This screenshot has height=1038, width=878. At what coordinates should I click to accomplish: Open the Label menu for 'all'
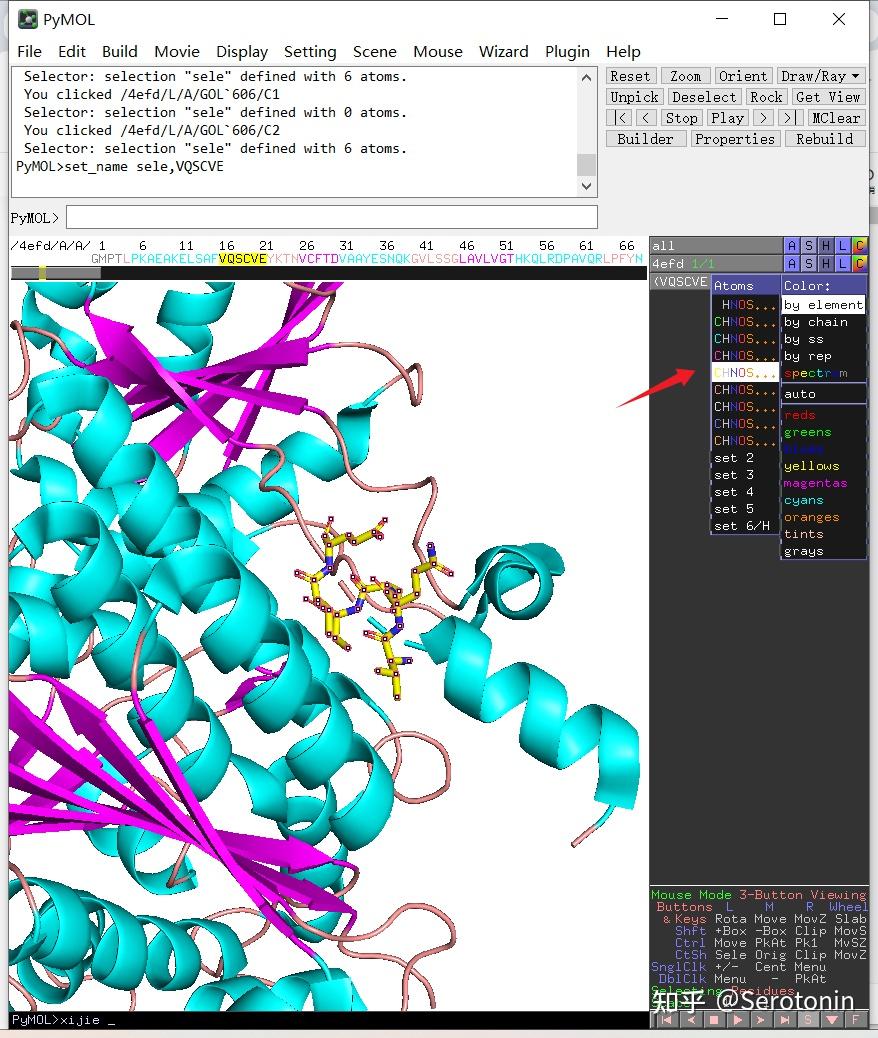point(842,246)
